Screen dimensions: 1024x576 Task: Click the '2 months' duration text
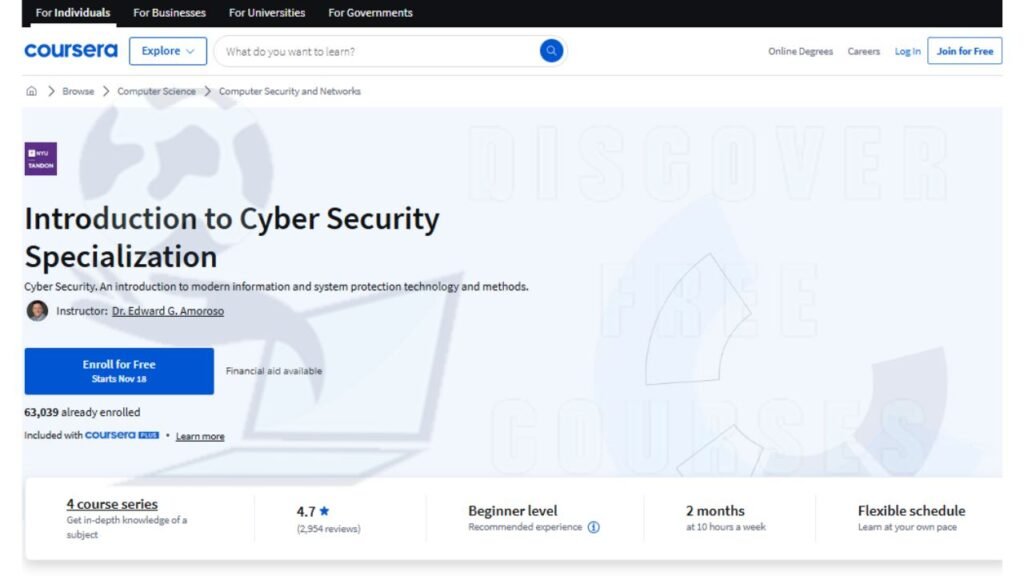pyautogui.click(x=715, y=510)
